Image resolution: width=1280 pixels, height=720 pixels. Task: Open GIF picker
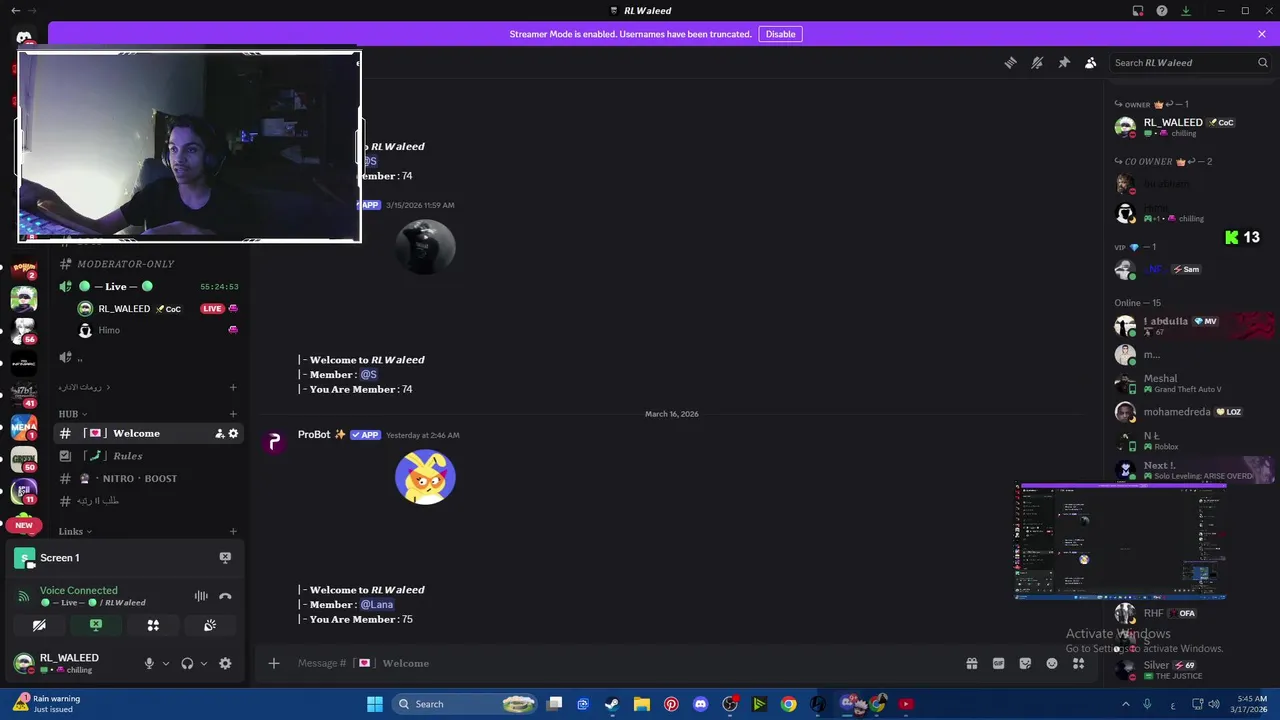(998, 663)
